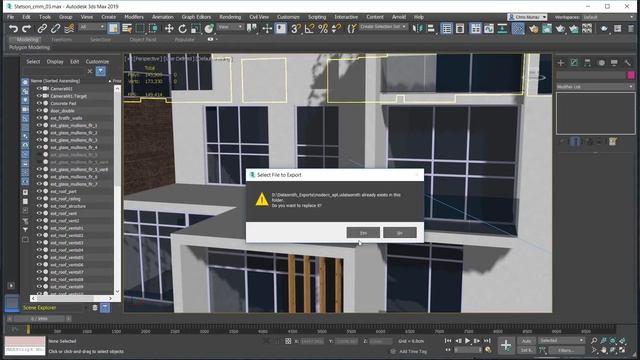
Task: Open the Scene Explorer Display menu
Action: (55, 62)
